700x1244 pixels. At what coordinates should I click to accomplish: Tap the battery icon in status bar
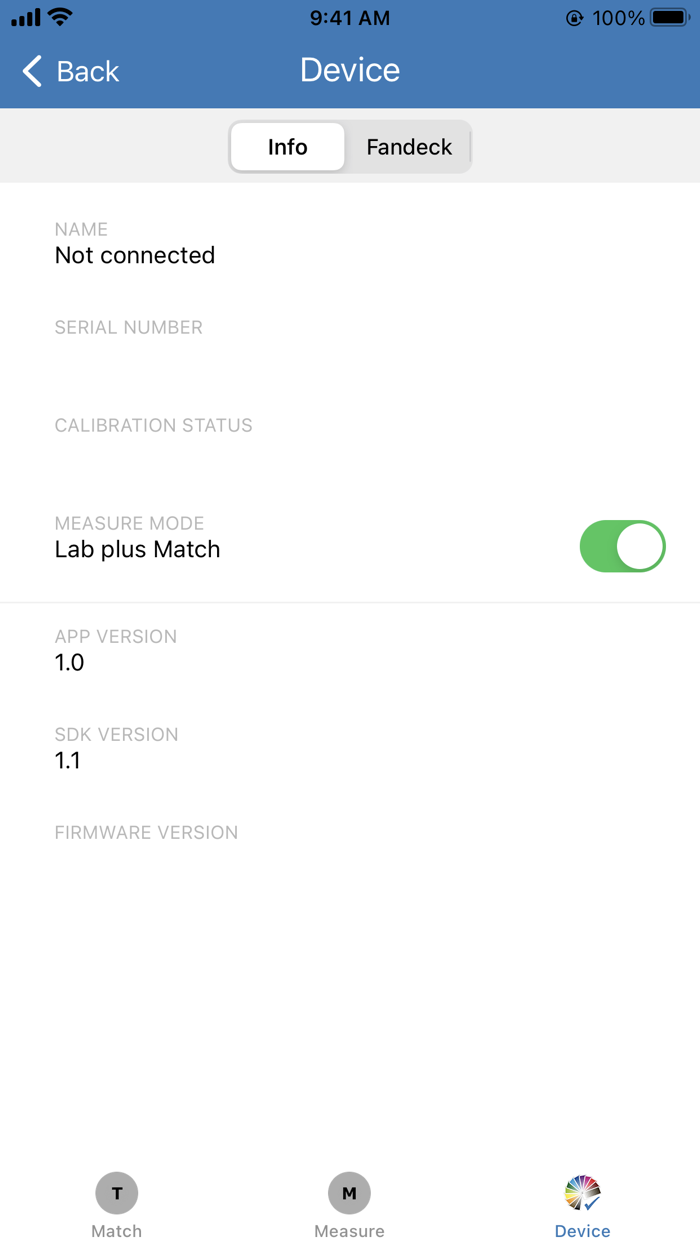(x=669, y=18)
